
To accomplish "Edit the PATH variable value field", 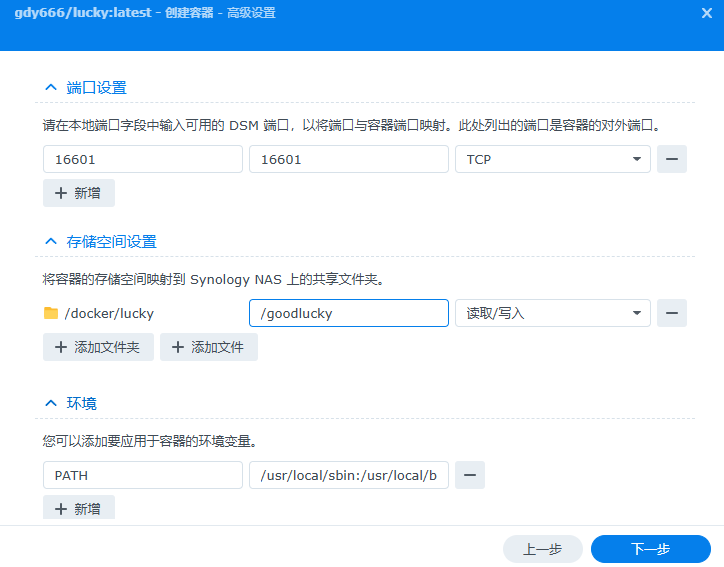I will (x=348, y=475).
